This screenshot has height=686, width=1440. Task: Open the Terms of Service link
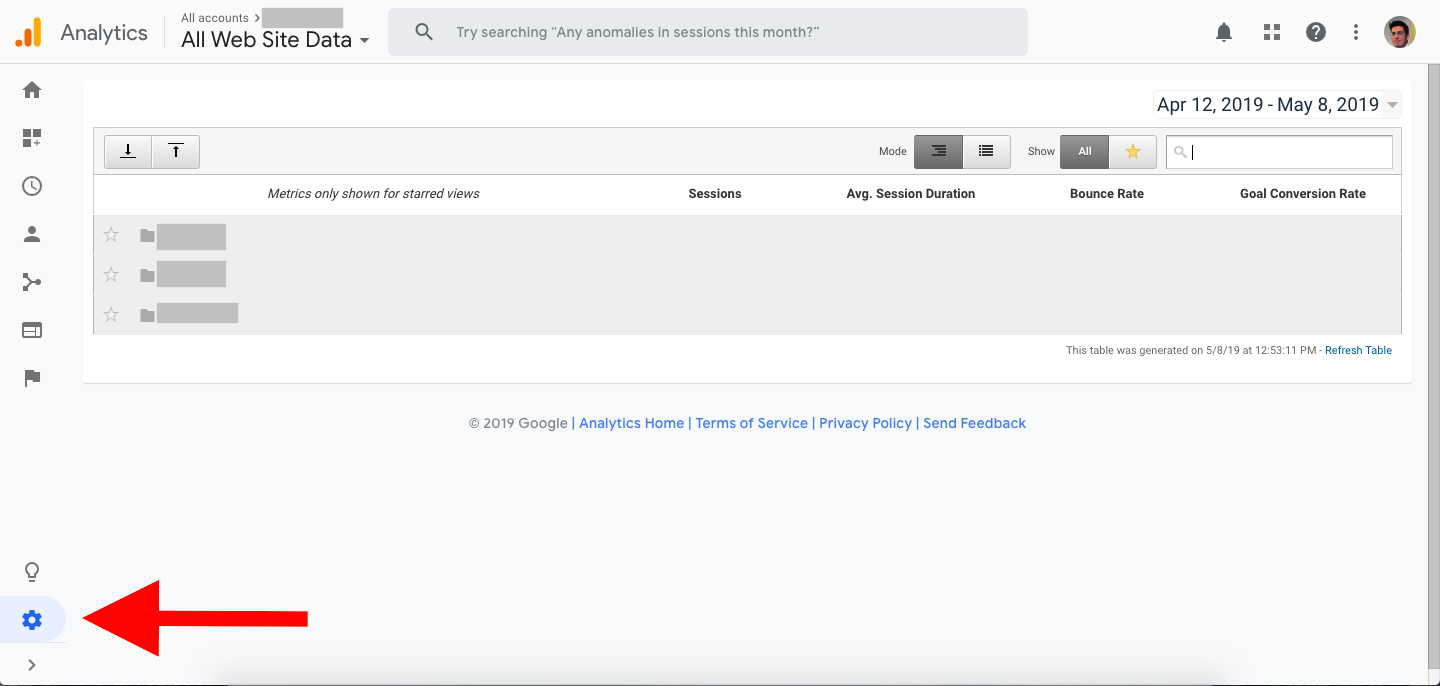tap(751, 423)
